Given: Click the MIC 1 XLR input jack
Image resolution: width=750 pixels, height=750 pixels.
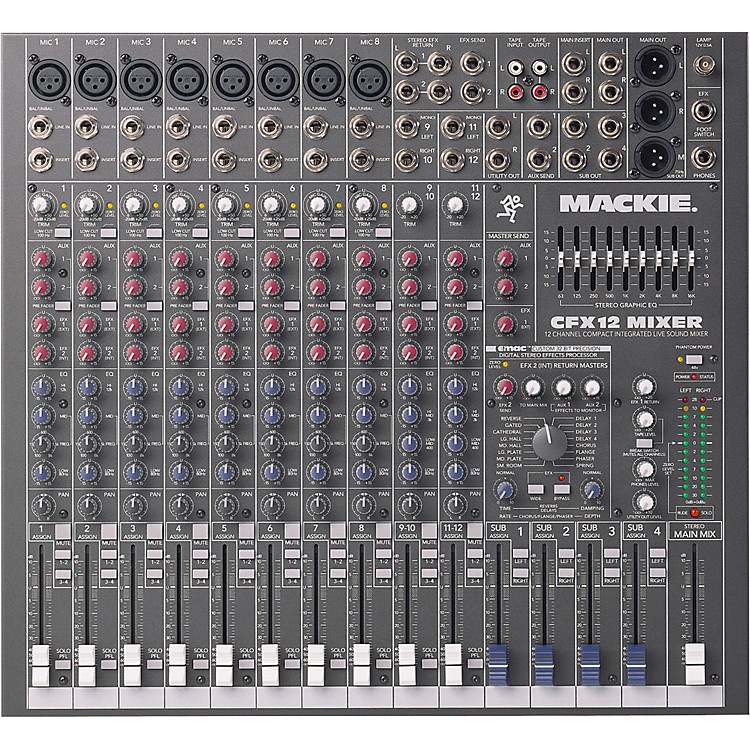Looking at the screenshot, I should 49,79.
